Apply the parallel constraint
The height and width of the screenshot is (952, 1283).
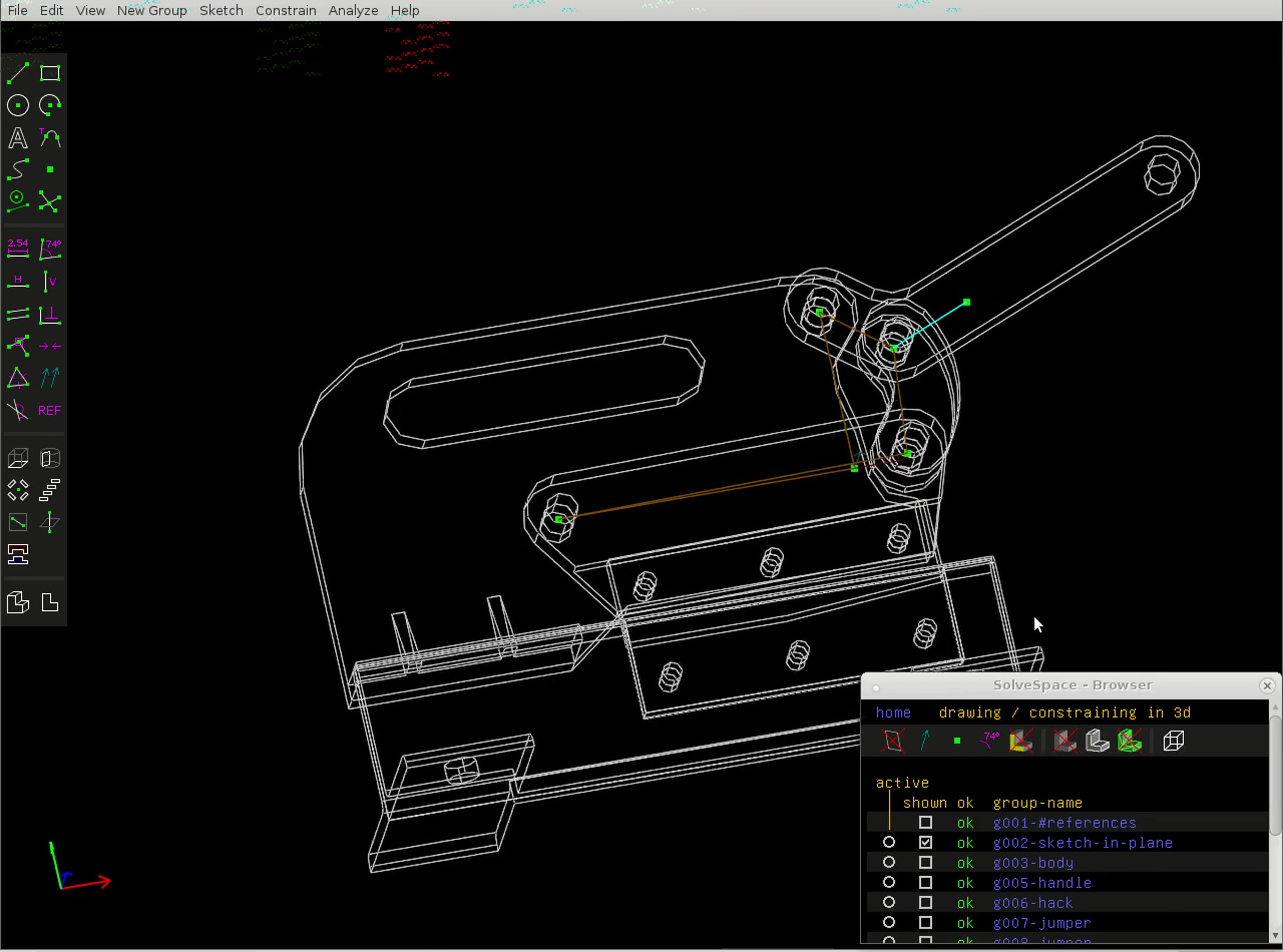(x=18, y=314)
